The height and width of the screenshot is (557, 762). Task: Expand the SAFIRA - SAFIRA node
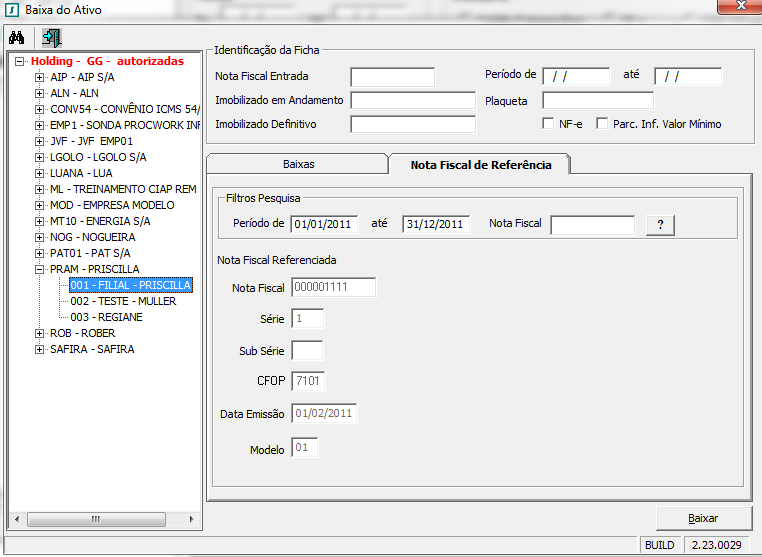click(x=39, y=349)
